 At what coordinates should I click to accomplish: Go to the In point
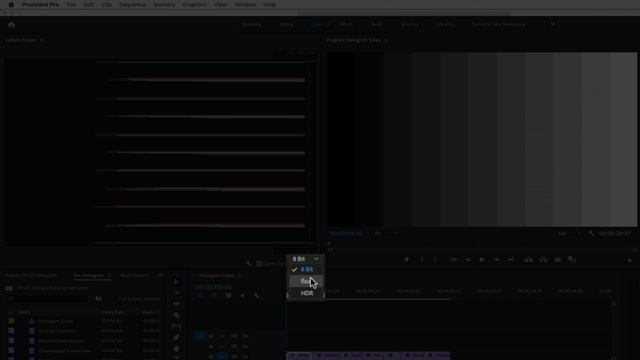pyautogui.click(x=453, y=260)
